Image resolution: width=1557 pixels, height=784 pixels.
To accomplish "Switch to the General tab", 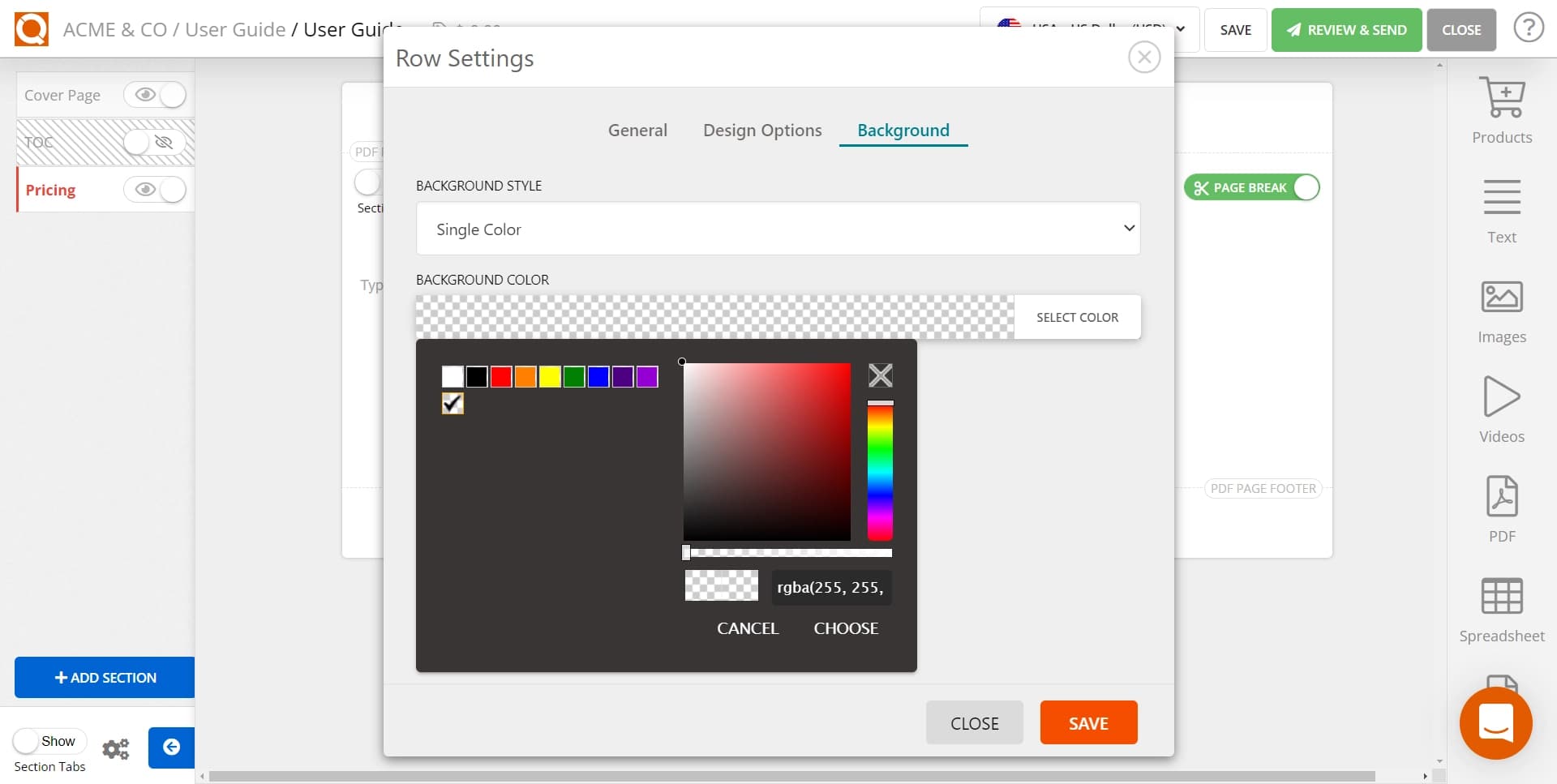I will [637, 131].
